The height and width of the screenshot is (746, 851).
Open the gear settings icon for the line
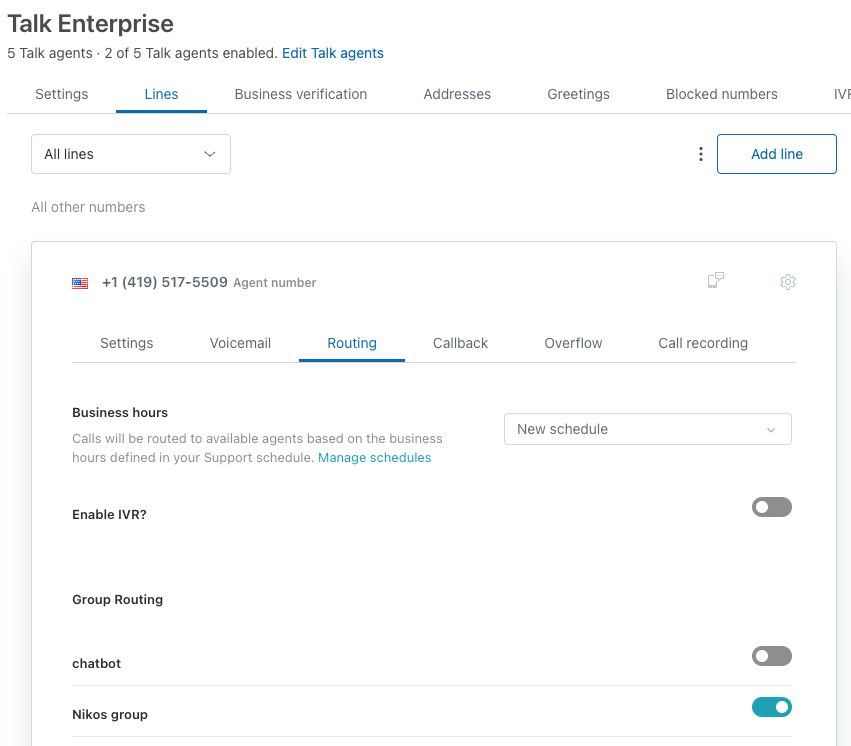(x=788, y=282)
